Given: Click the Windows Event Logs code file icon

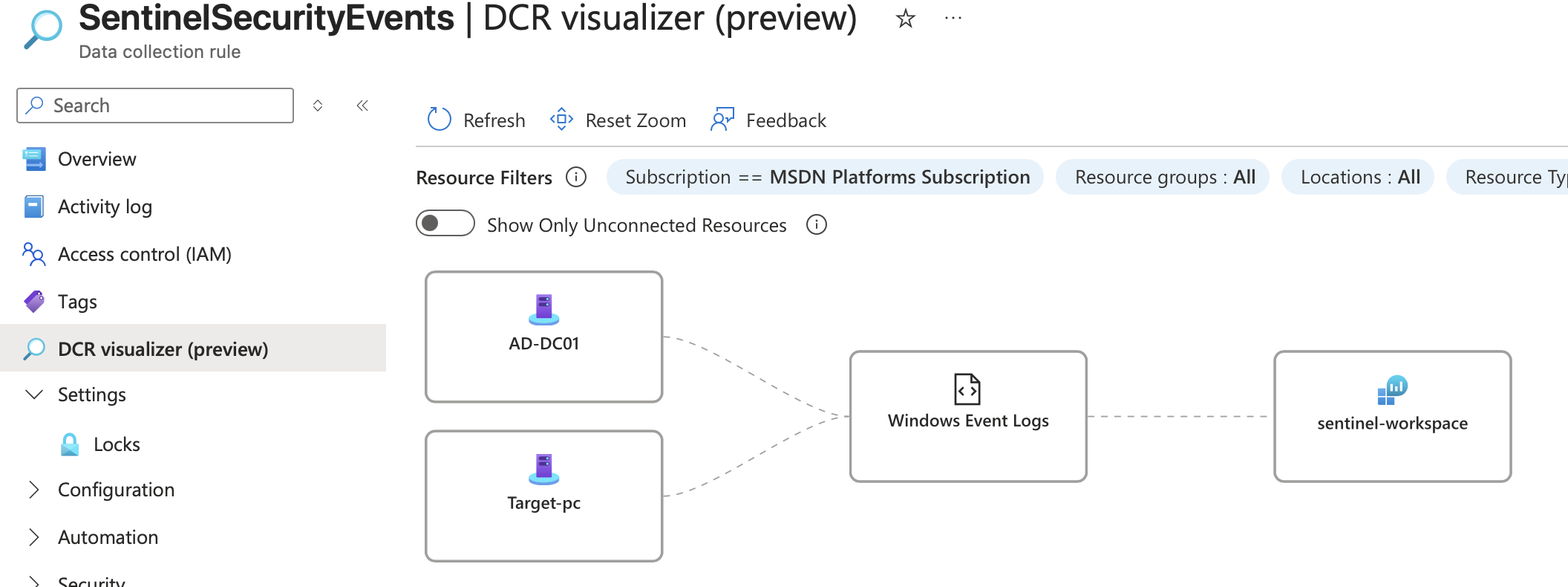Looking at the screenshot, I should pos(967,389).
